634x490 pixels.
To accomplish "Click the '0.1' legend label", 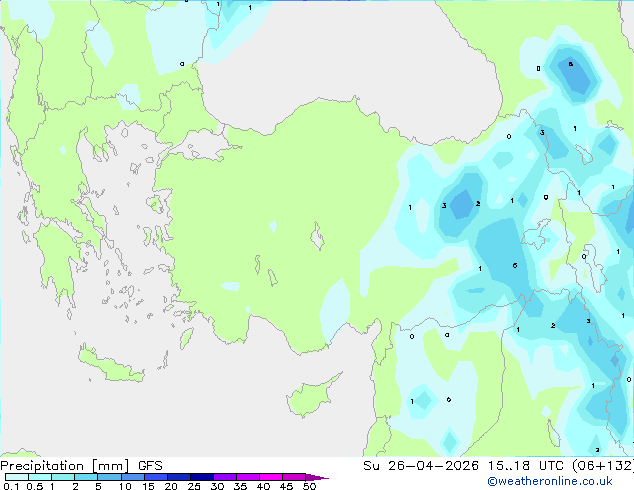I will pyautogui.click(x=11, y=486).
